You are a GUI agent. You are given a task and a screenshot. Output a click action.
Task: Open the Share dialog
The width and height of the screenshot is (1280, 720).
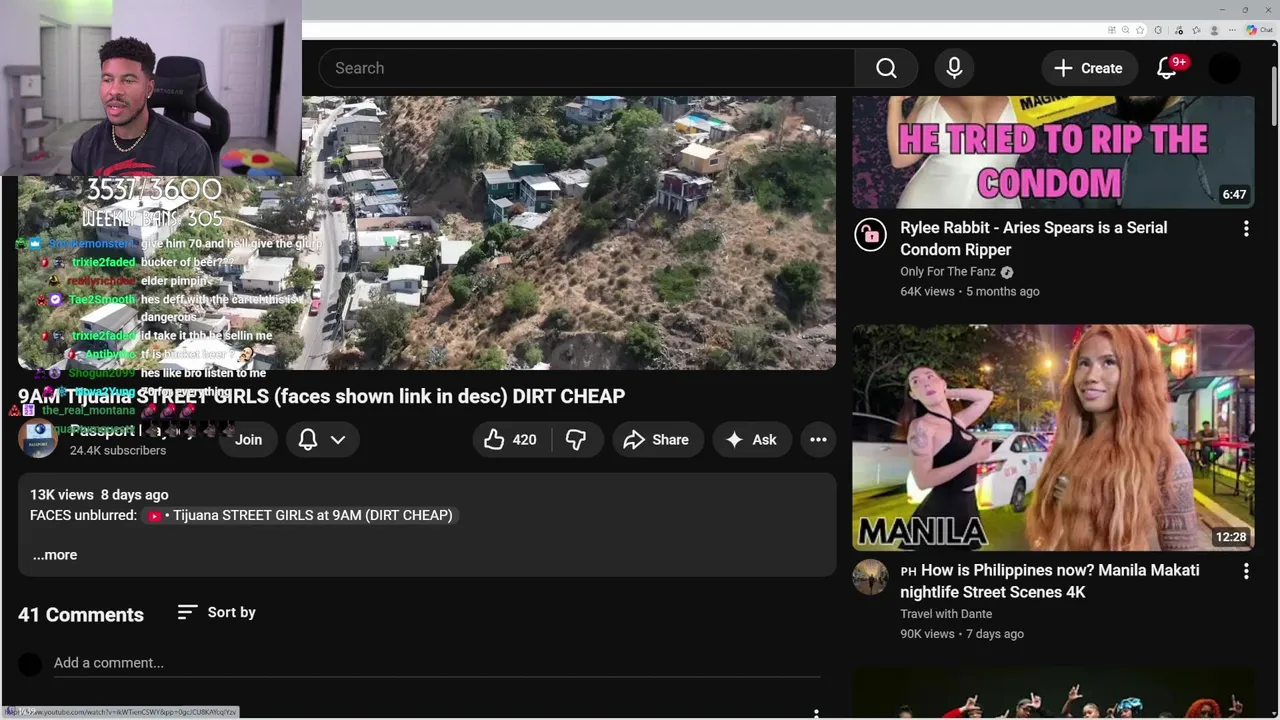657,440
